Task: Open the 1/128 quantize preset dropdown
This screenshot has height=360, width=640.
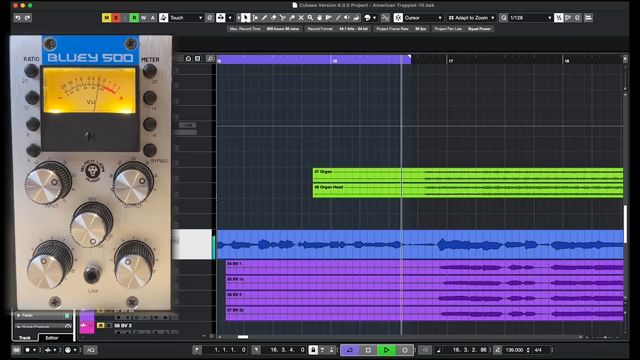Action: click(x=531, y=18)
